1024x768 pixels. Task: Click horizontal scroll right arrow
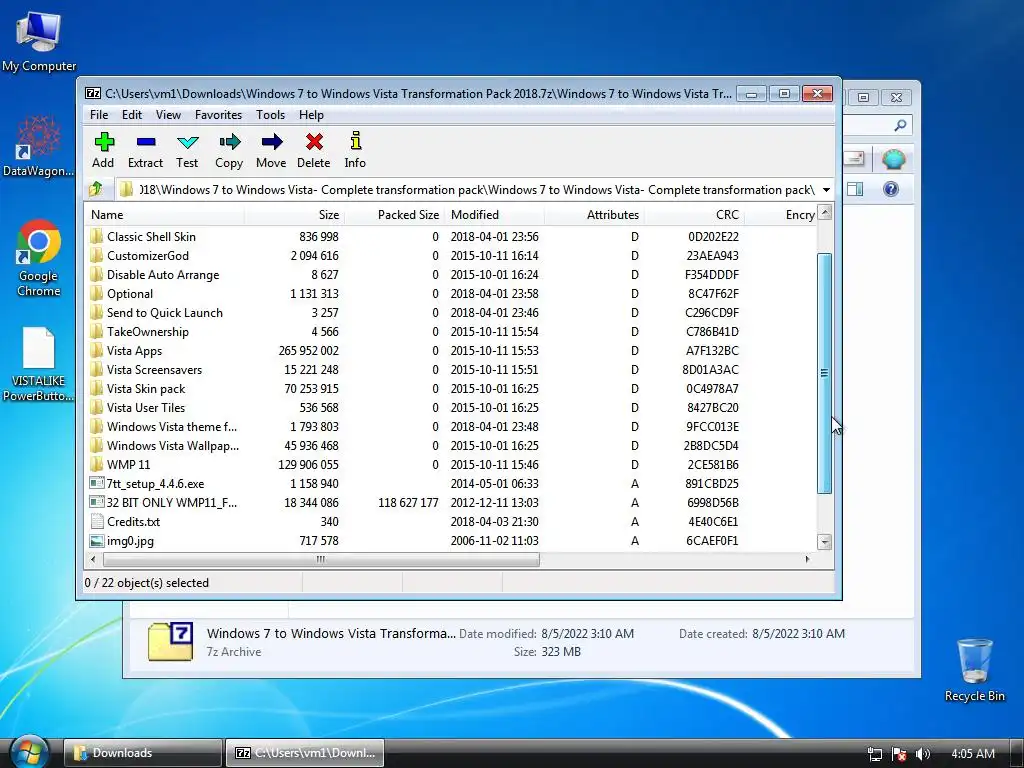[x=808, y=560]
